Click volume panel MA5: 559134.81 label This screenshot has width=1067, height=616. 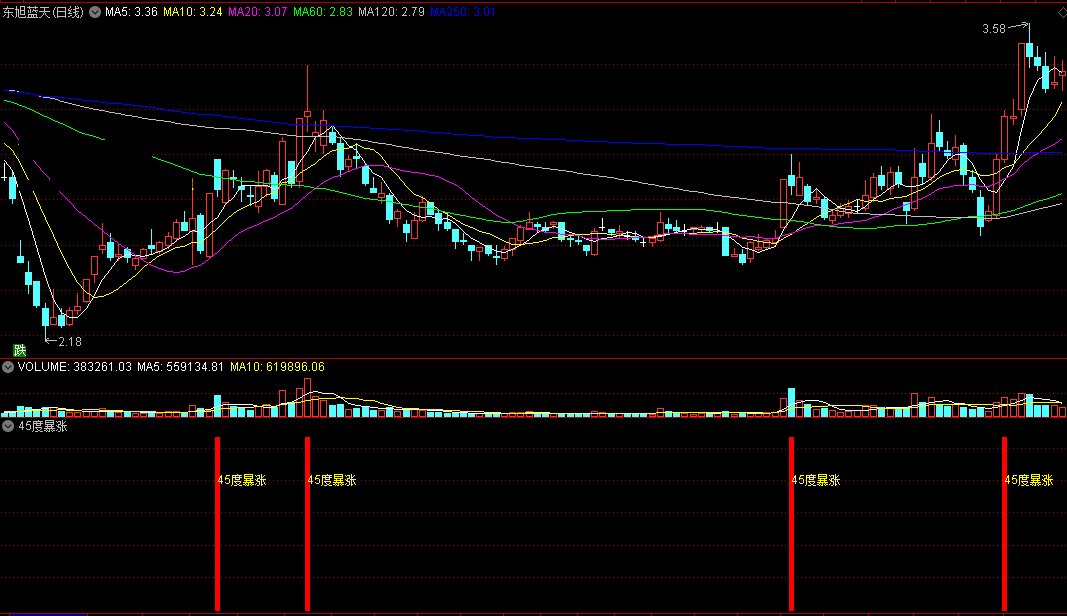pyautogui.click(x=180, y=367)
